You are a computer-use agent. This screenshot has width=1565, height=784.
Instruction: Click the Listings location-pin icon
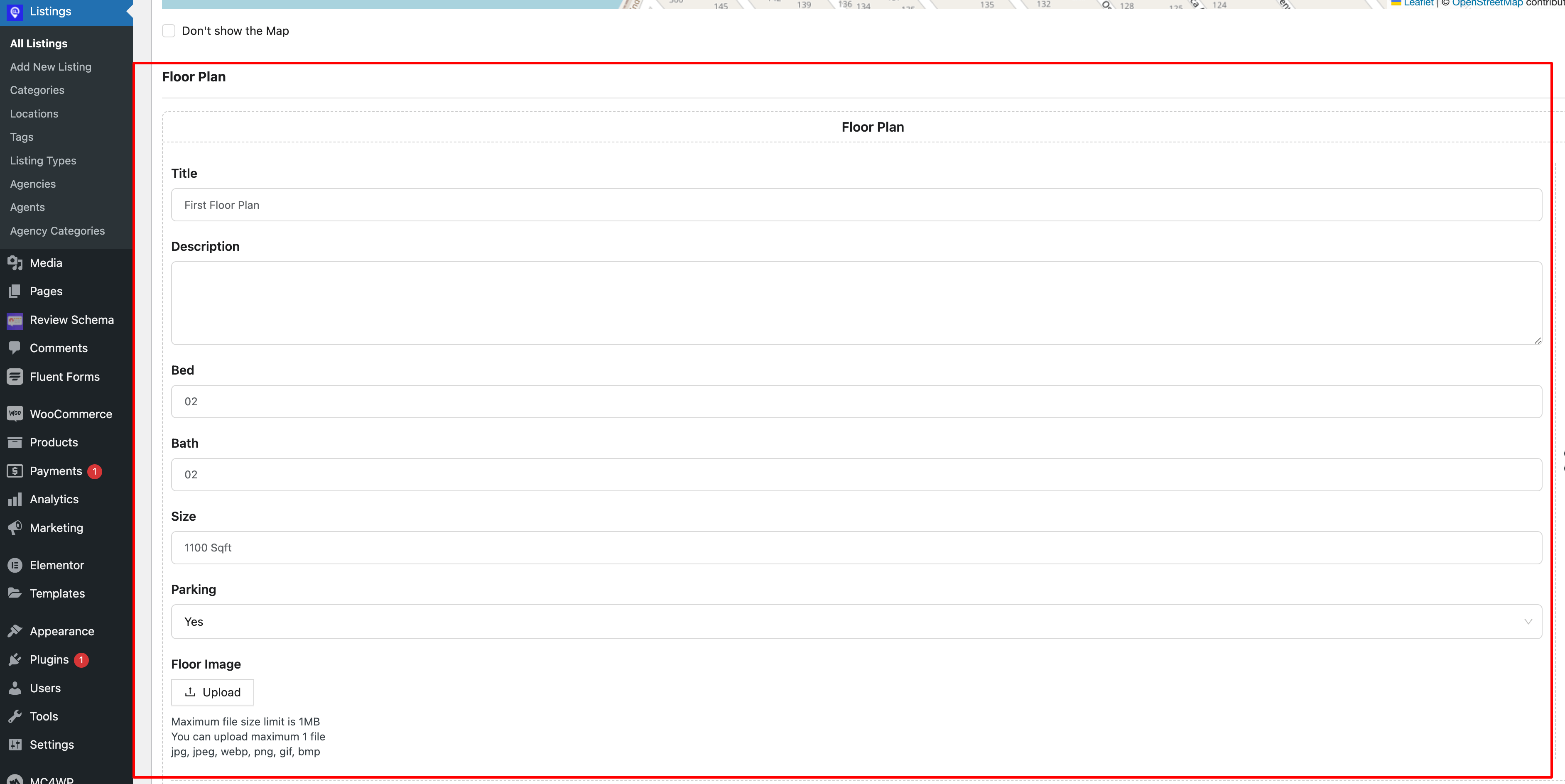point(15,12)
